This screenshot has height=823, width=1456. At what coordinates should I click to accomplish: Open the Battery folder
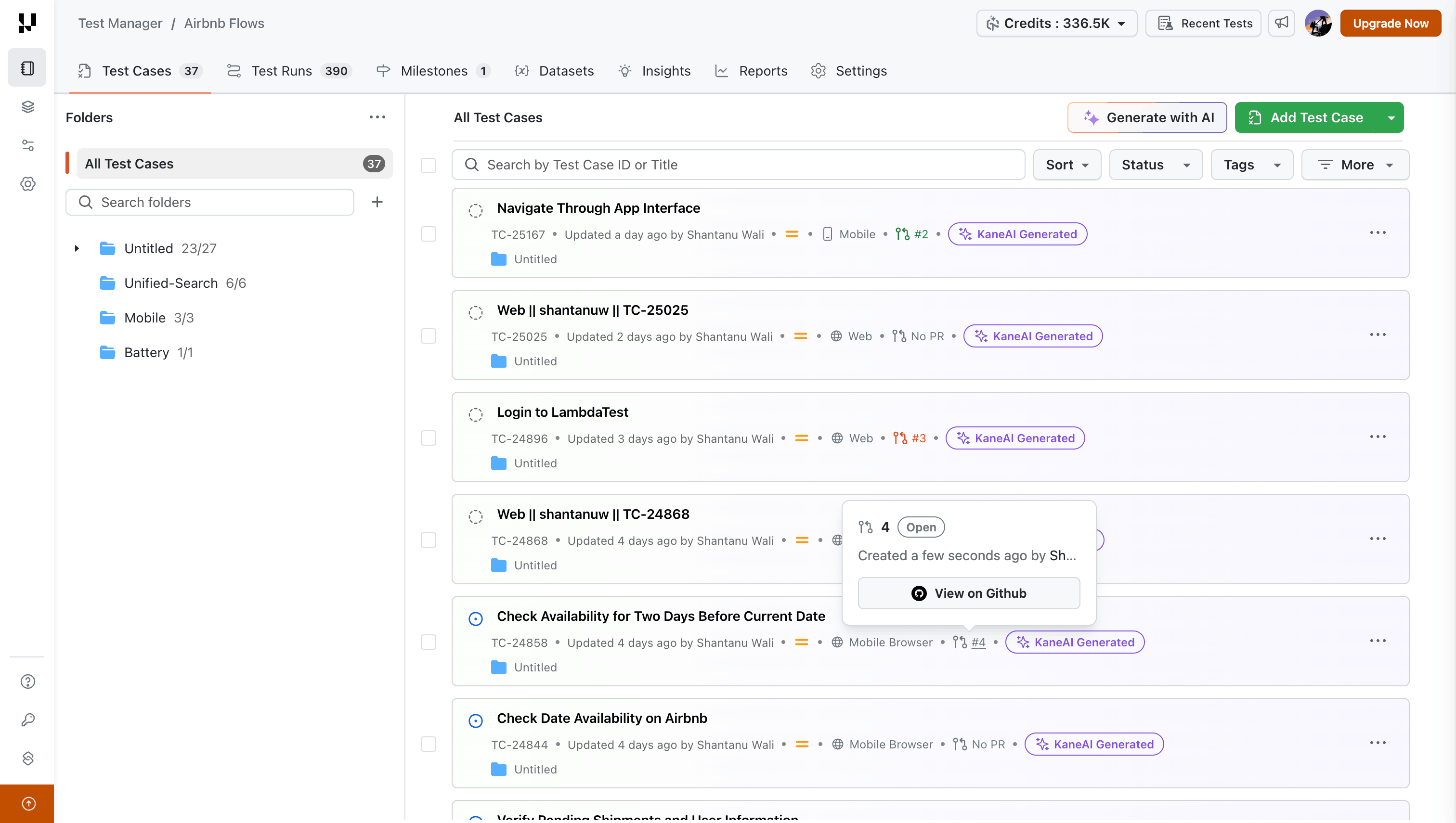146,352
